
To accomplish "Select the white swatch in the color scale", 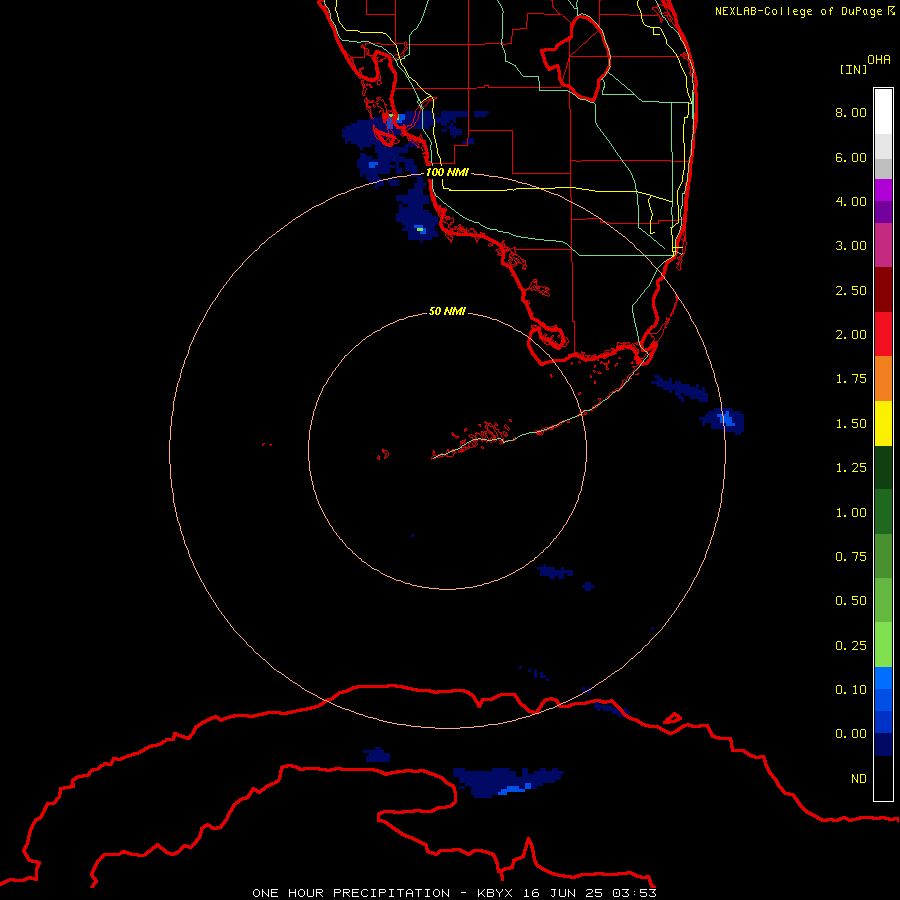I will 883,111.
